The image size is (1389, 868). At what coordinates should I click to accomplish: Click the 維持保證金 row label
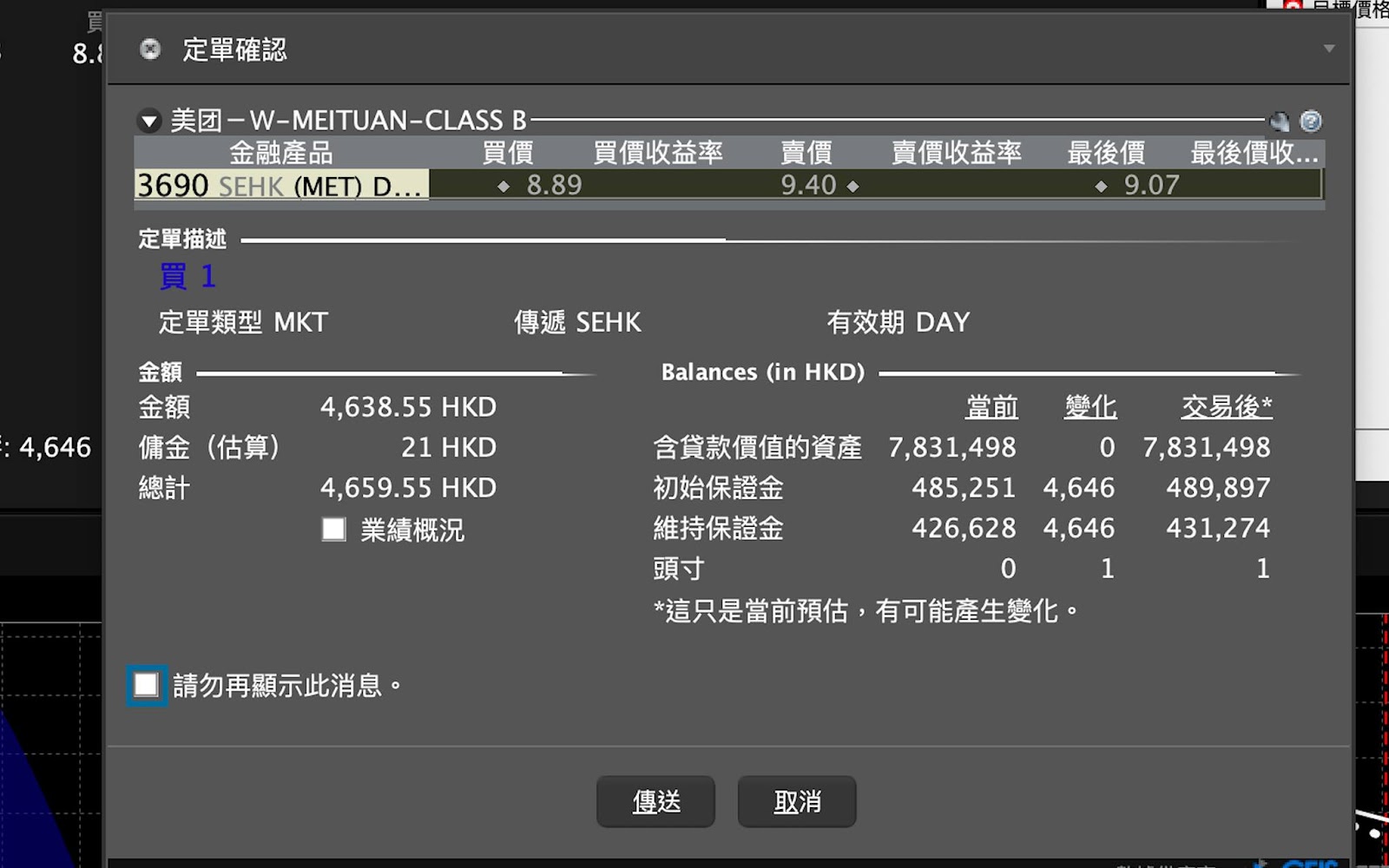click(x=718, y=529)
